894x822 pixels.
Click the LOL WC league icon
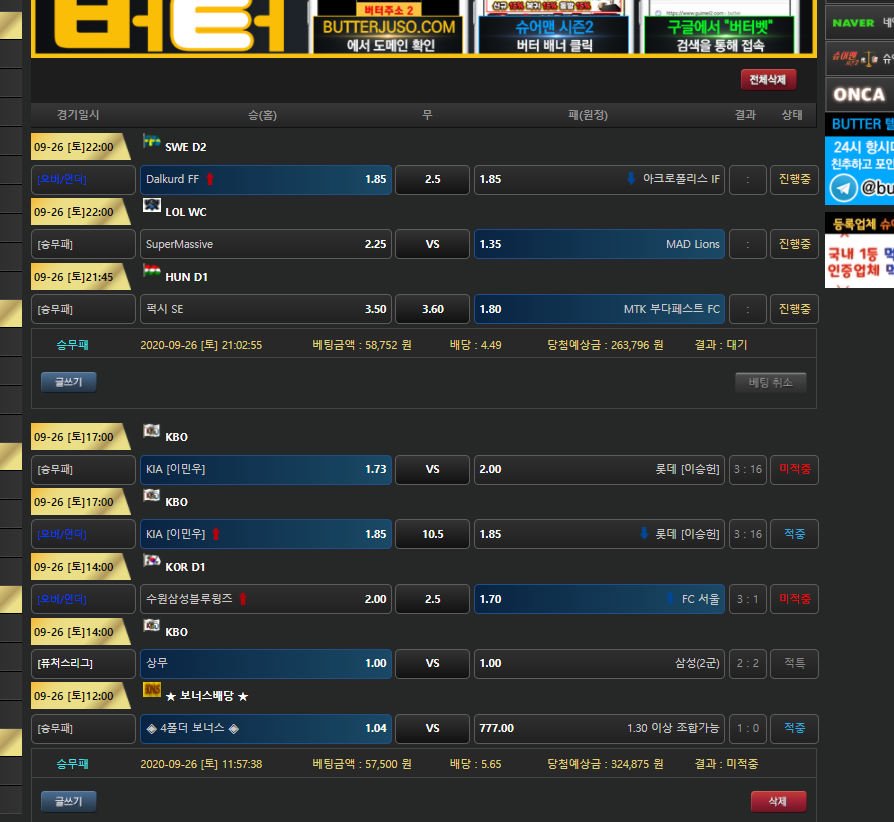[x=152, y=206]
